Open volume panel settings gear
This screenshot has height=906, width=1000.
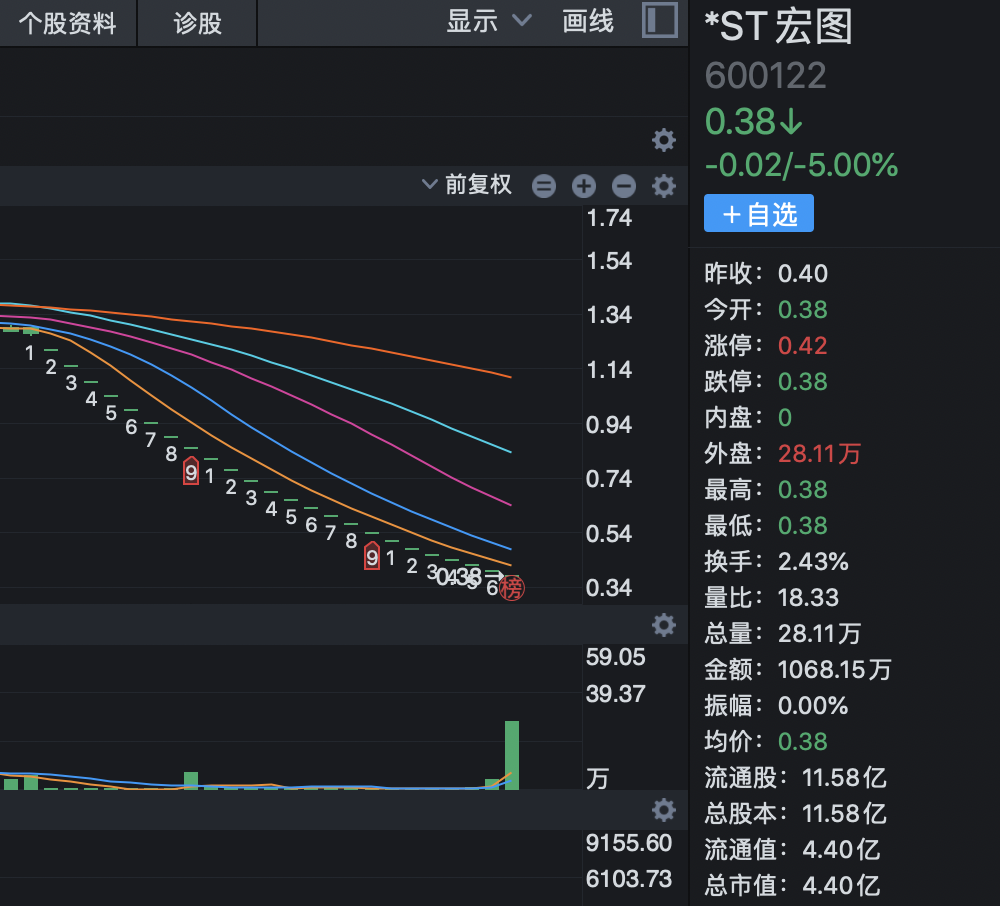(x=664, y=625)
